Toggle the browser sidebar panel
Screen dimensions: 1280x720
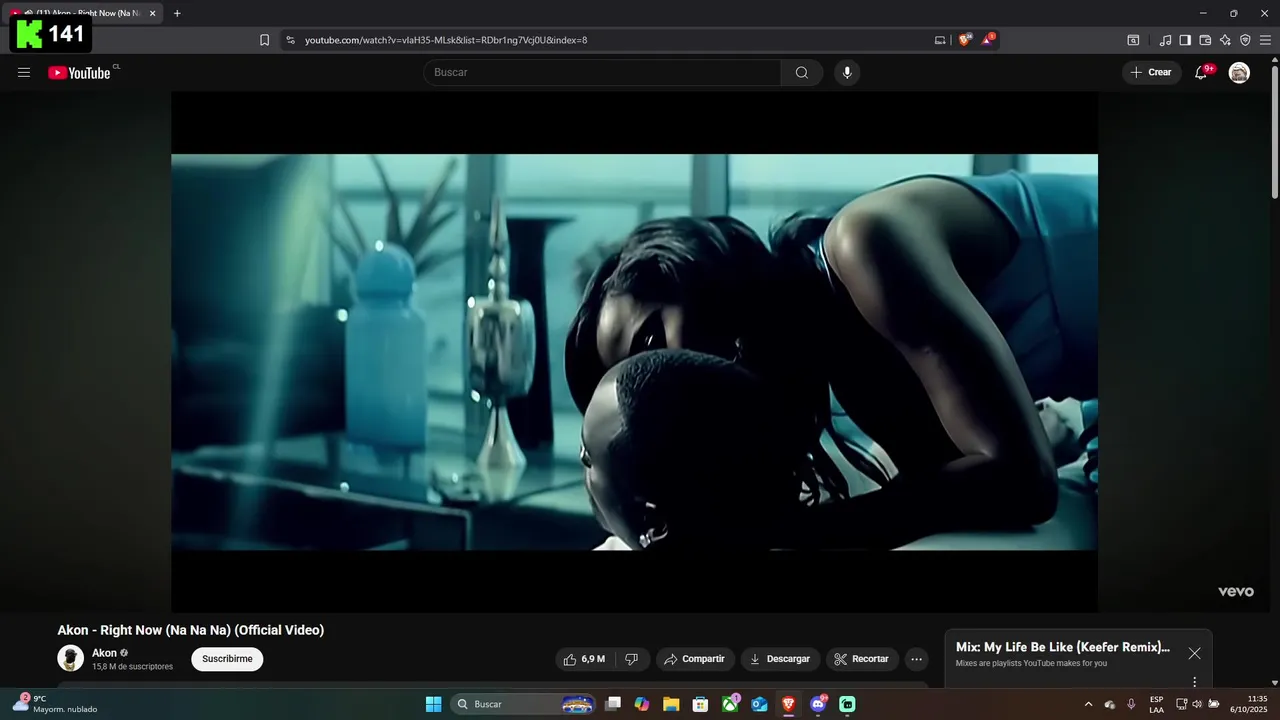pyautogui.click(x=1185, y=40)
